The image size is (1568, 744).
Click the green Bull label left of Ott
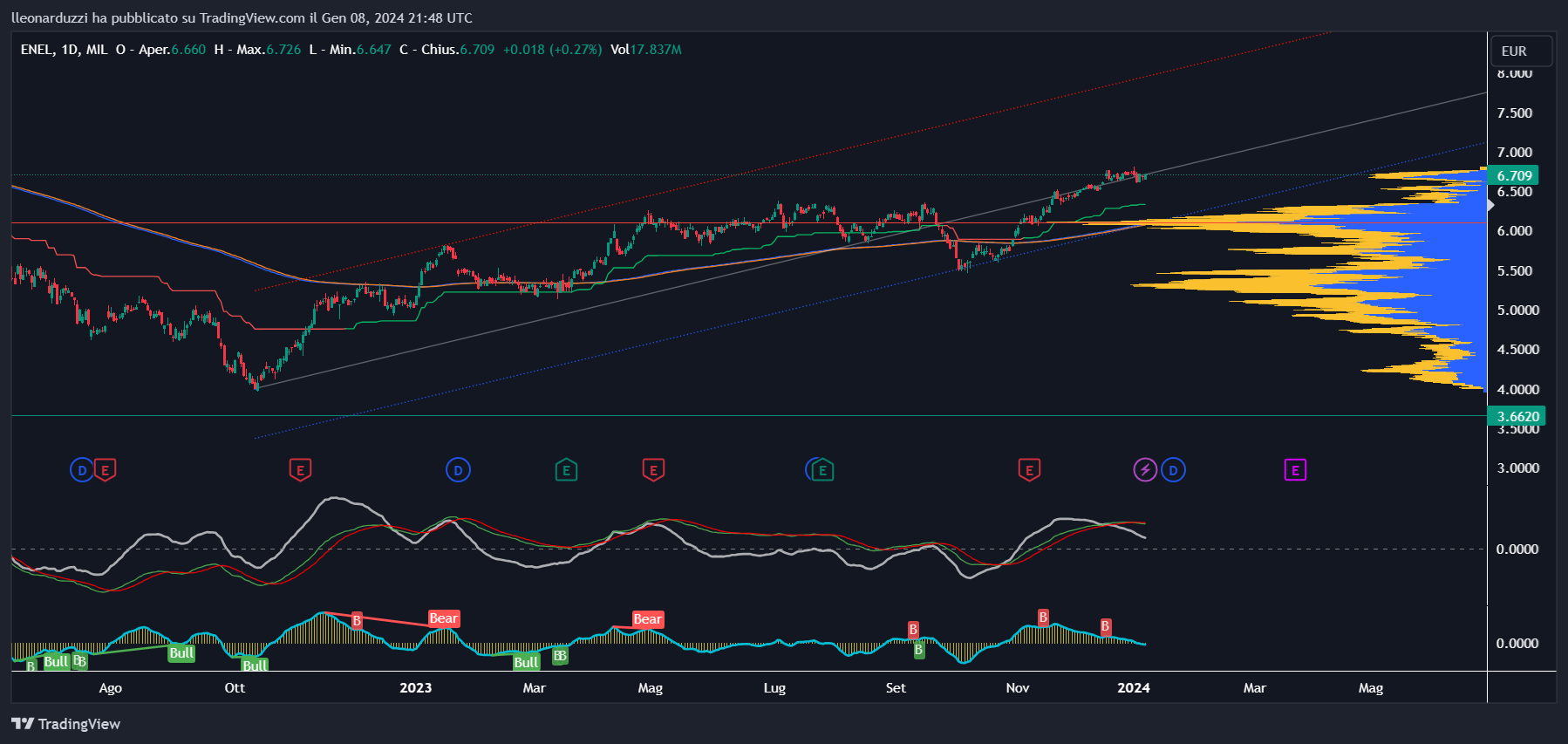coord(181,653)
